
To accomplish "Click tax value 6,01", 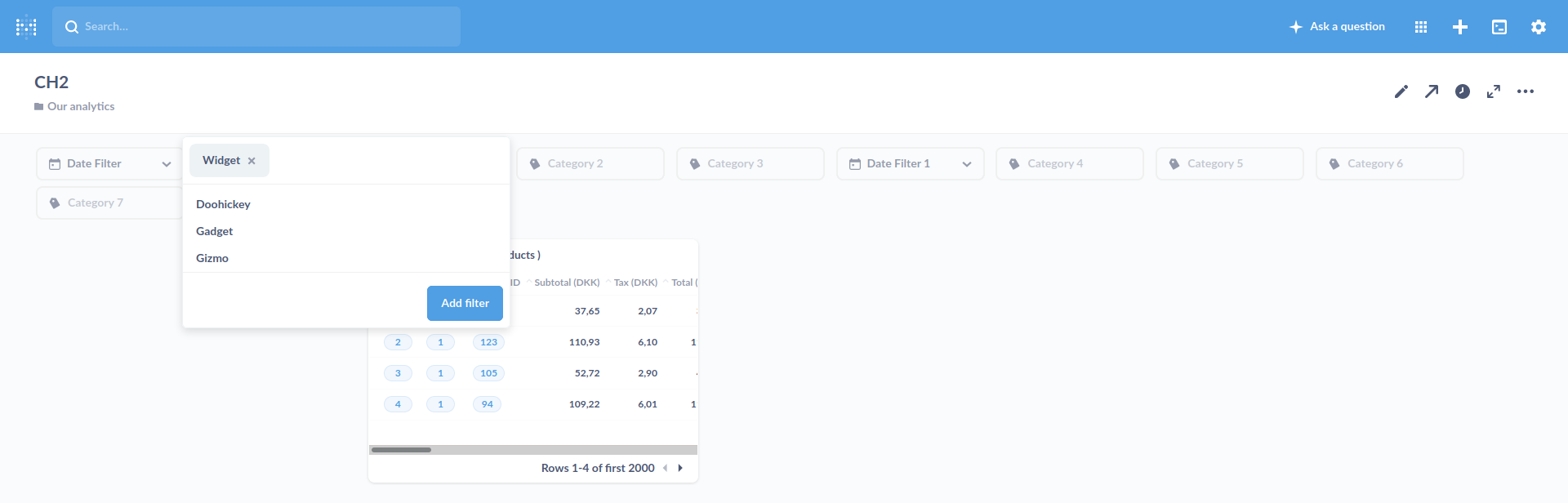I will click(648, 404).
